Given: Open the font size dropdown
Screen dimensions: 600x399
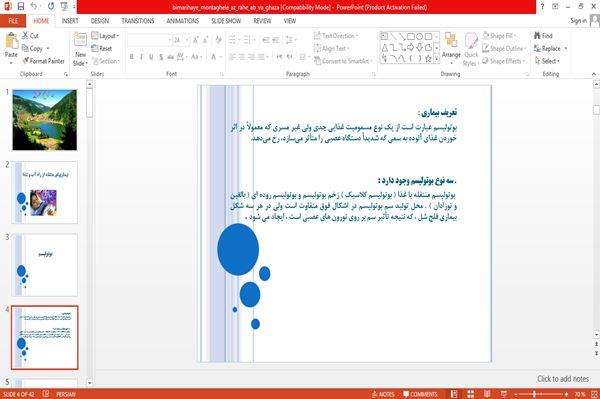Looking at the screenshot, I should pyautogui.click(x=187, y=40).
